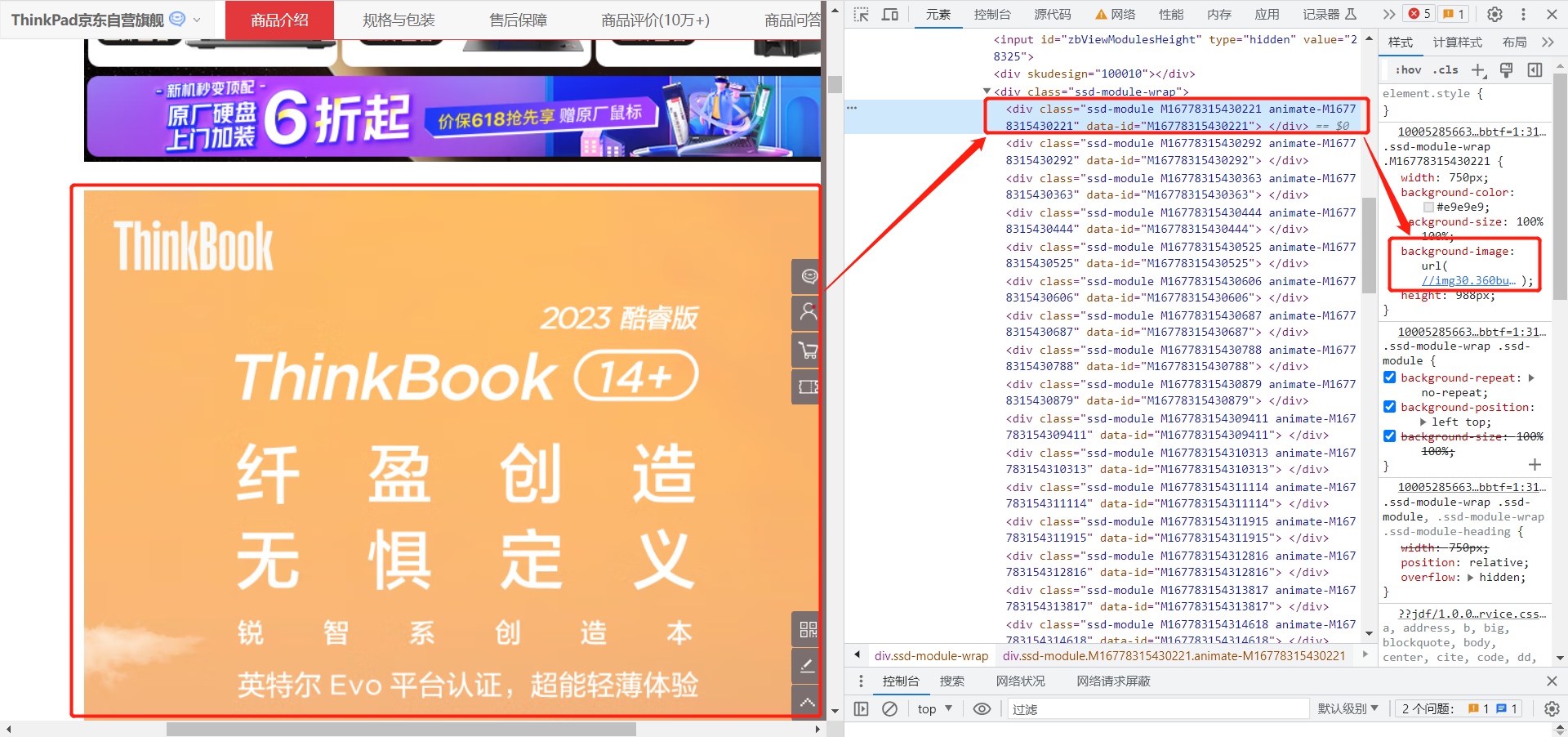Click the JD store message icon beside shop name
This screenshot has height=737, width=1568.
(176, 19)
